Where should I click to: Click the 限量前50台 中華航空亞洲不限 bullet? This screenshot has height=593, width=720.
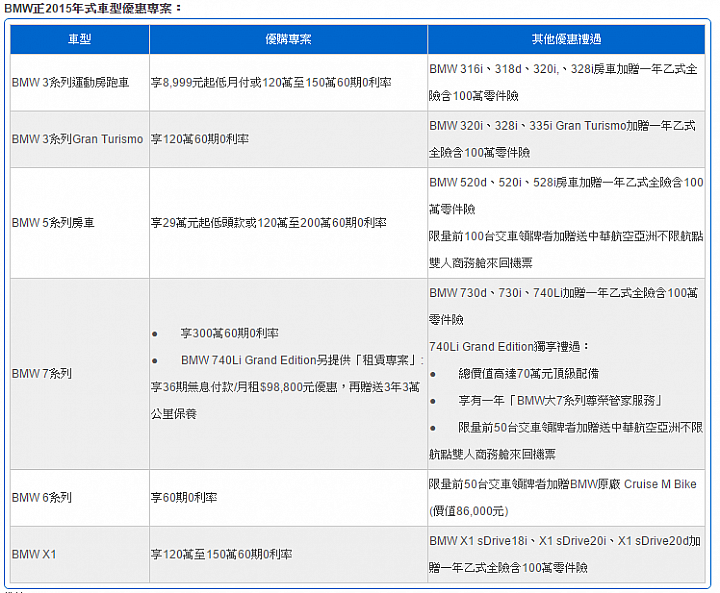click(x=581, y=428)
